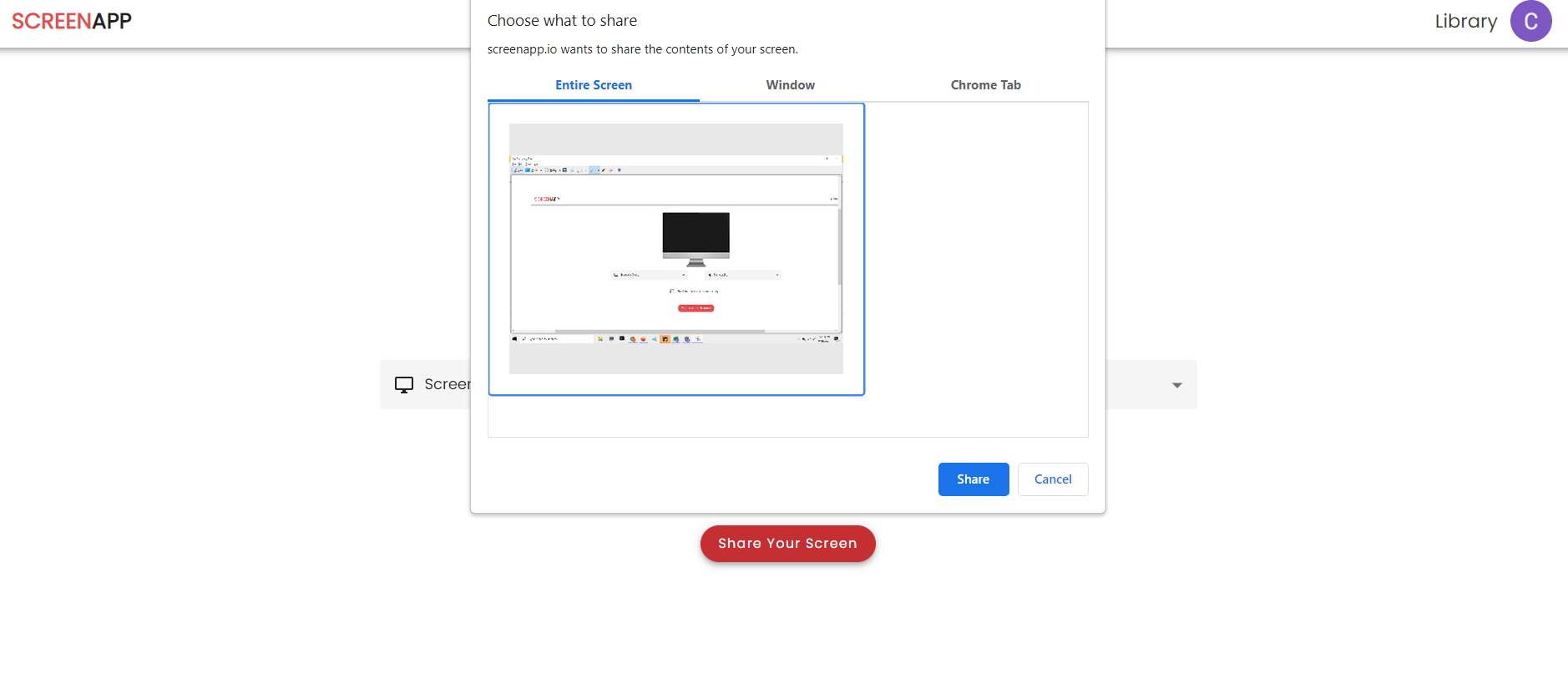Switch to the Chrome Tab tab
Screen dimensions: 1568x674
tap(985, 85)
